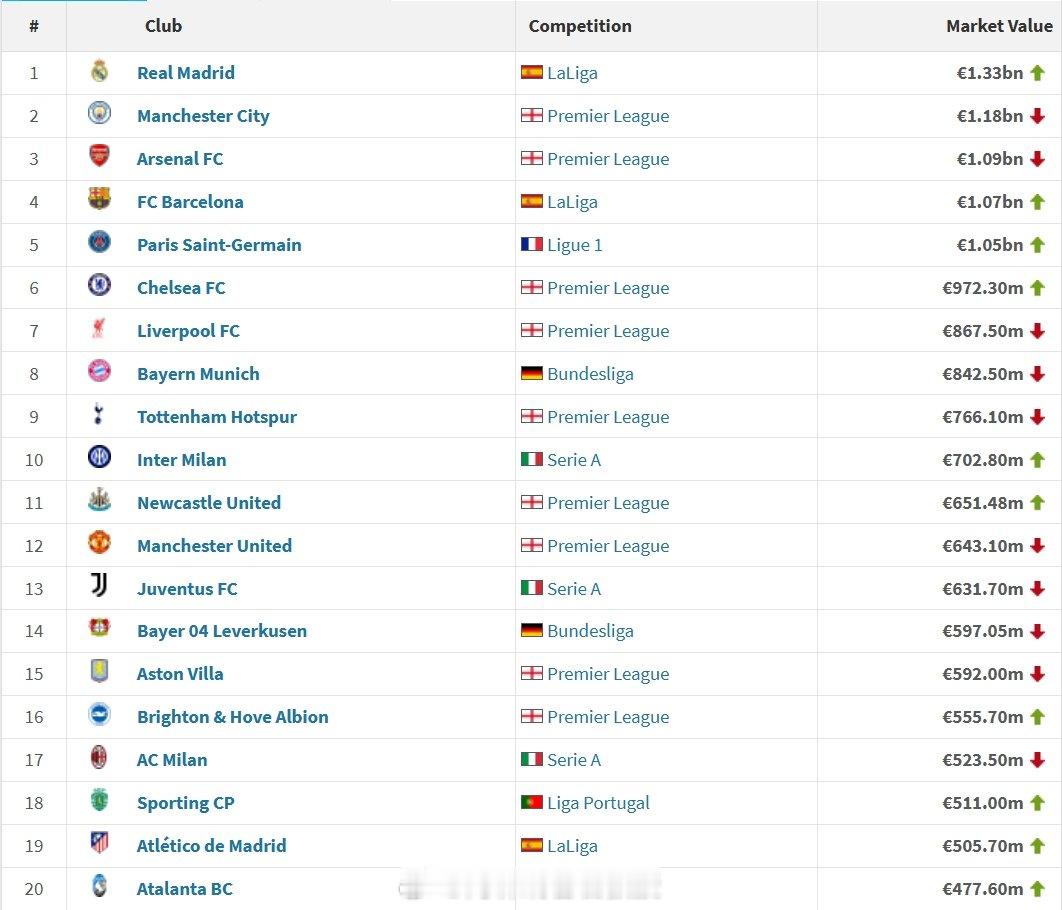Click the Arsenal FC crest icon
This screenshot has width=1062, height=910.
click(100, 156)
